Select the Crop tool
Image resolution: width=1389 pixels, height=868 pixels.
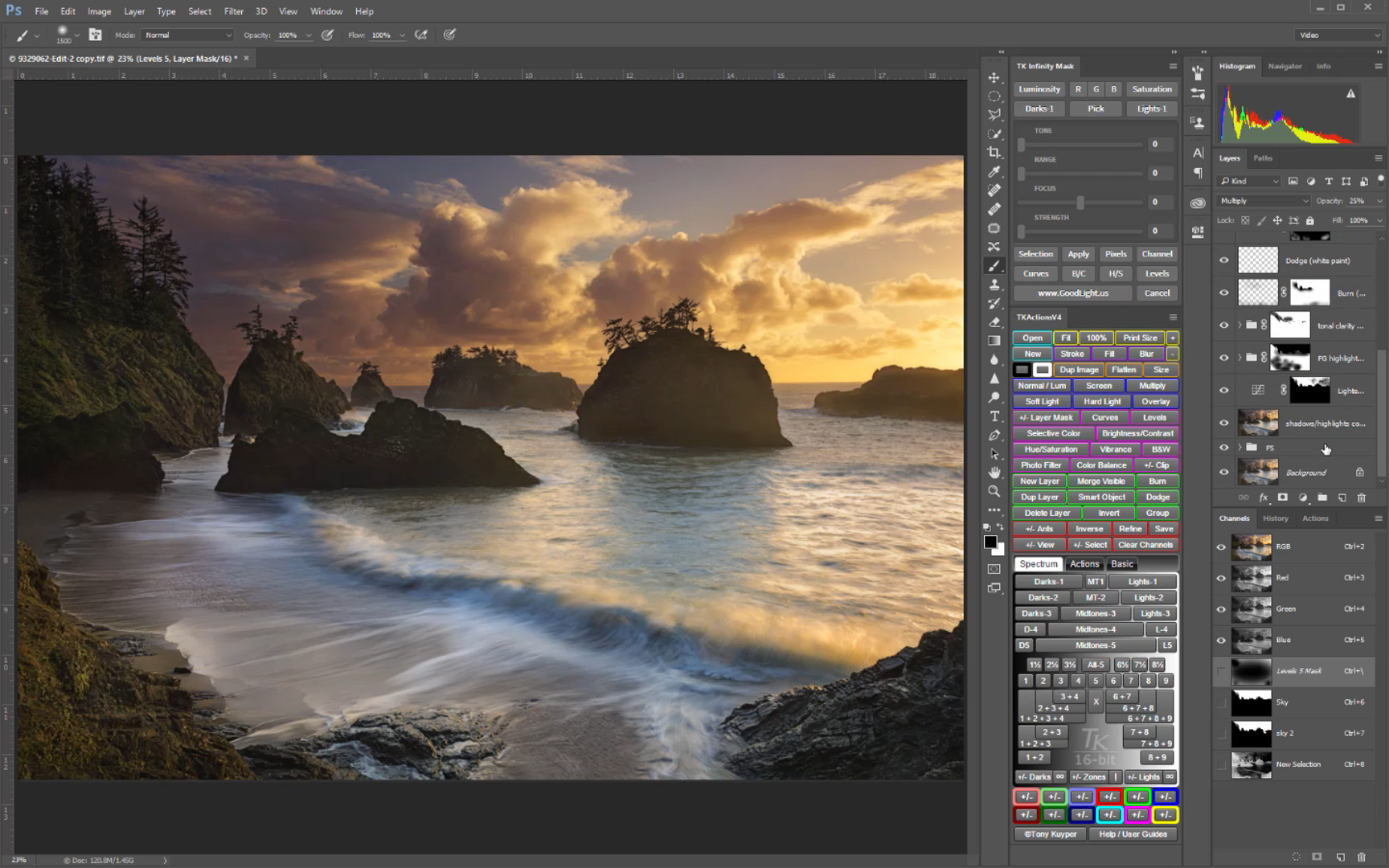[994, 153]
